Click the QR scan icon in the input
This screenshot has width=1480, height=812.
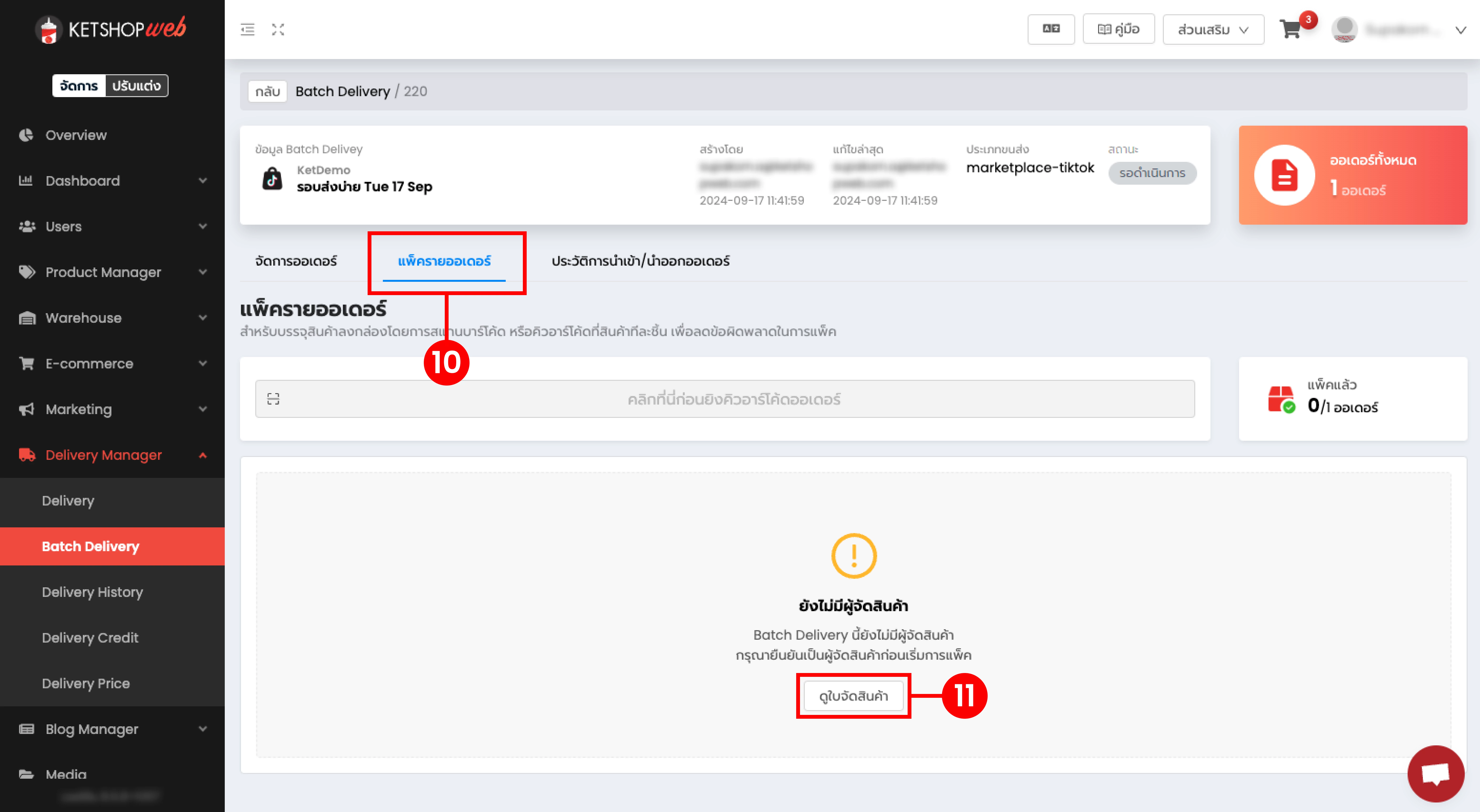click(x=274, y=399)
